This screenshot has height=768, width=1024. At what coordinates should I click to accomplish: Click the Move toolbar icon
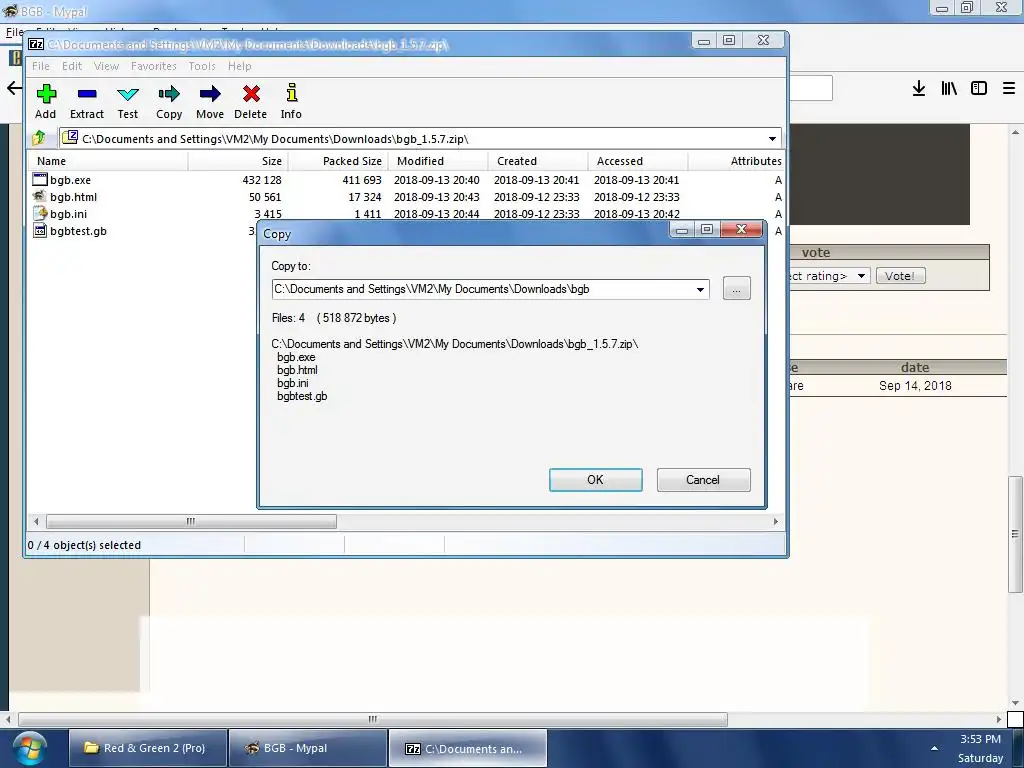click(x=210, y=94)
